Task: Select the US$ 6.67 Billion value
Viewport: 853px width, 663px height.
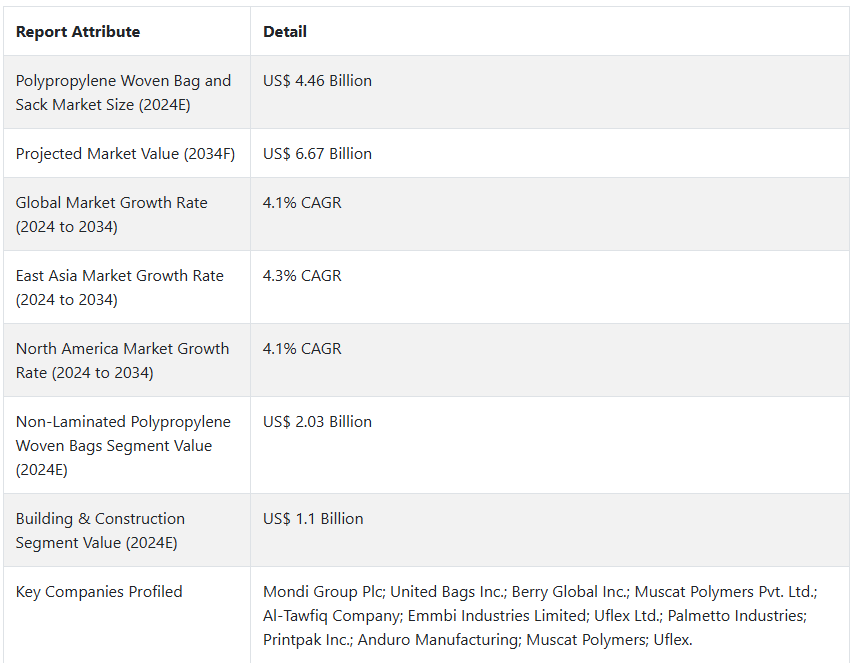Action: tap(317, 153)
